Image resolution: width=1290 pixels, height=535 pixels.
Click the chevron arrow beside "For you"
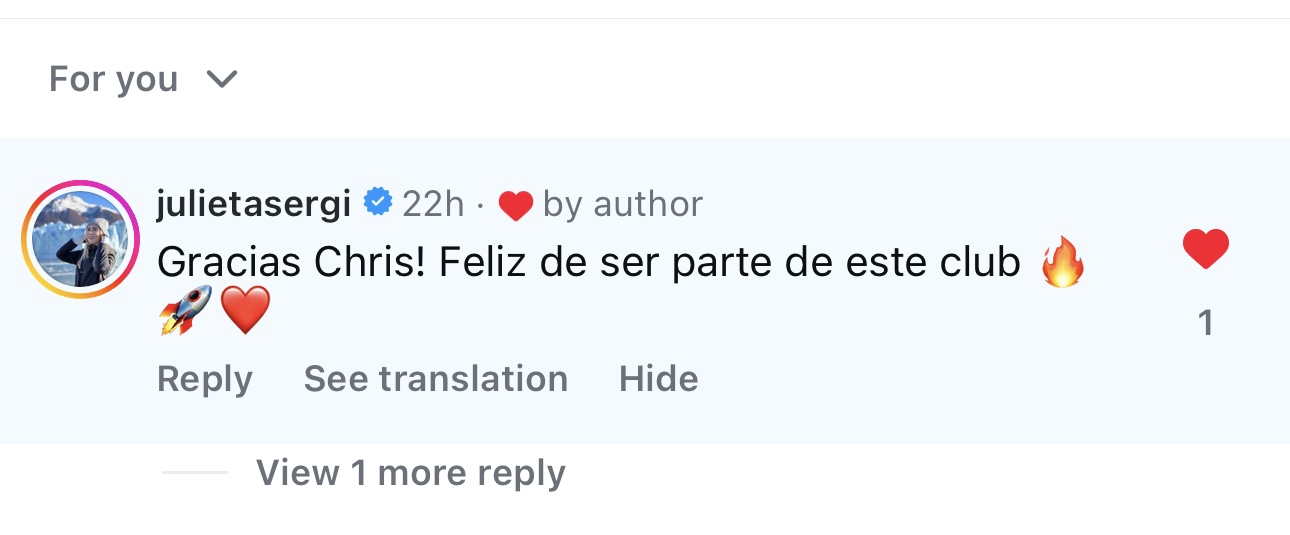221,79
